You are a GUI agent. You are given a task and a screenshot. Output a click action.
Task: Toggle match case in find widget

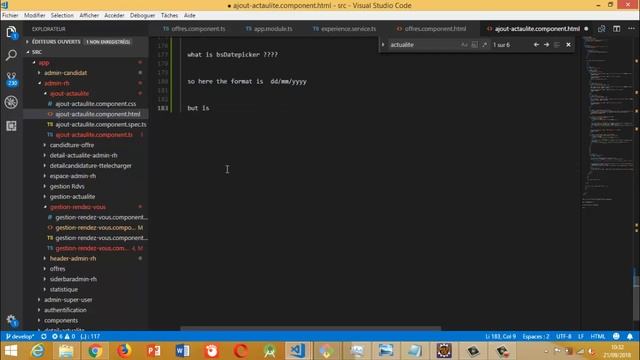(464, 45)
